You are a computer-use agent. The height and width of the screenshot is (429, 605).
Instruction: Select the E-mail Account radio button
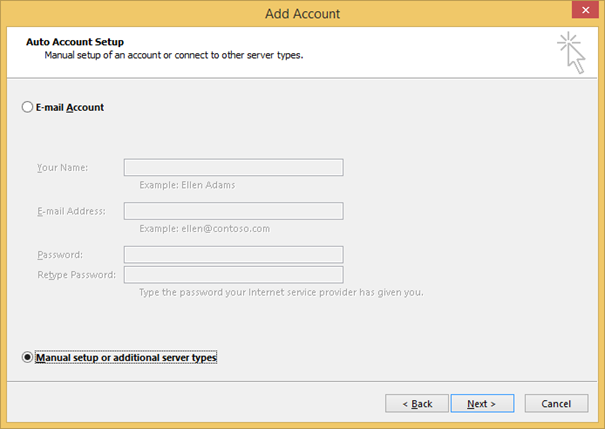pos(28,107)
